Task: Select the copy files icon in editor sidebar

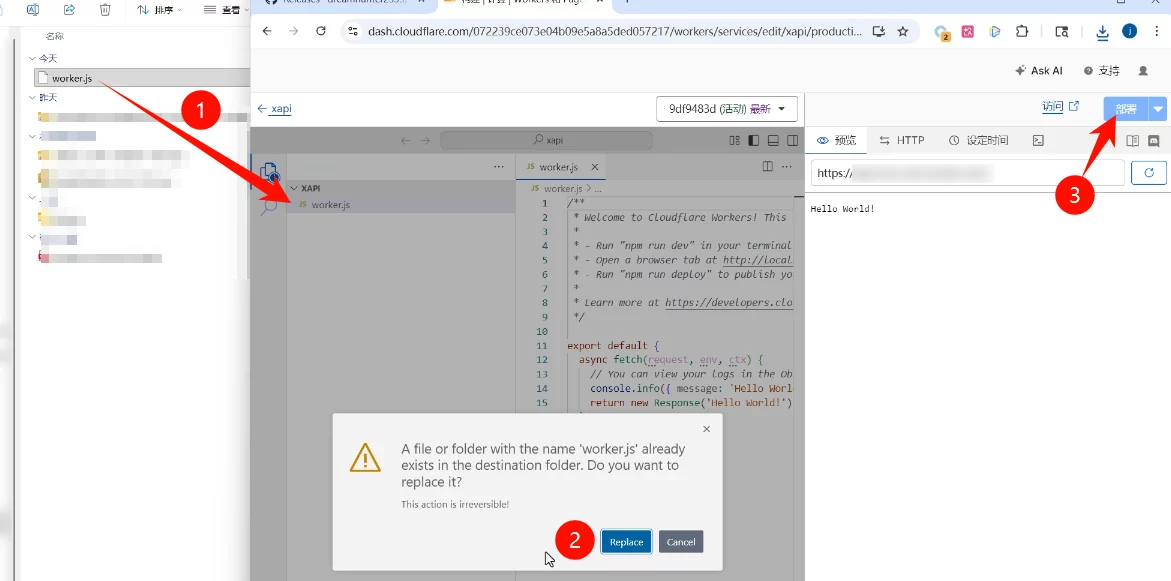Action: (270, 170)
